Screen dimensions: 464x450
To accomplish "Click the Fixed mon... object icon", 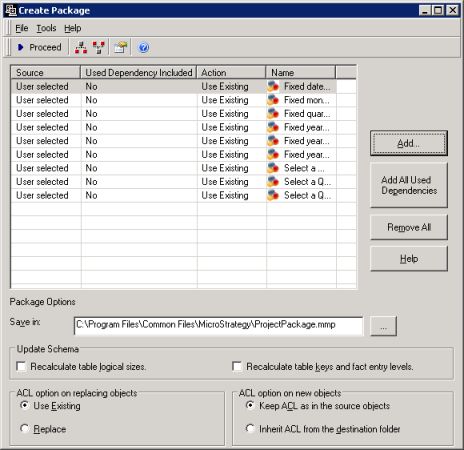I will (x=273, y=100).
